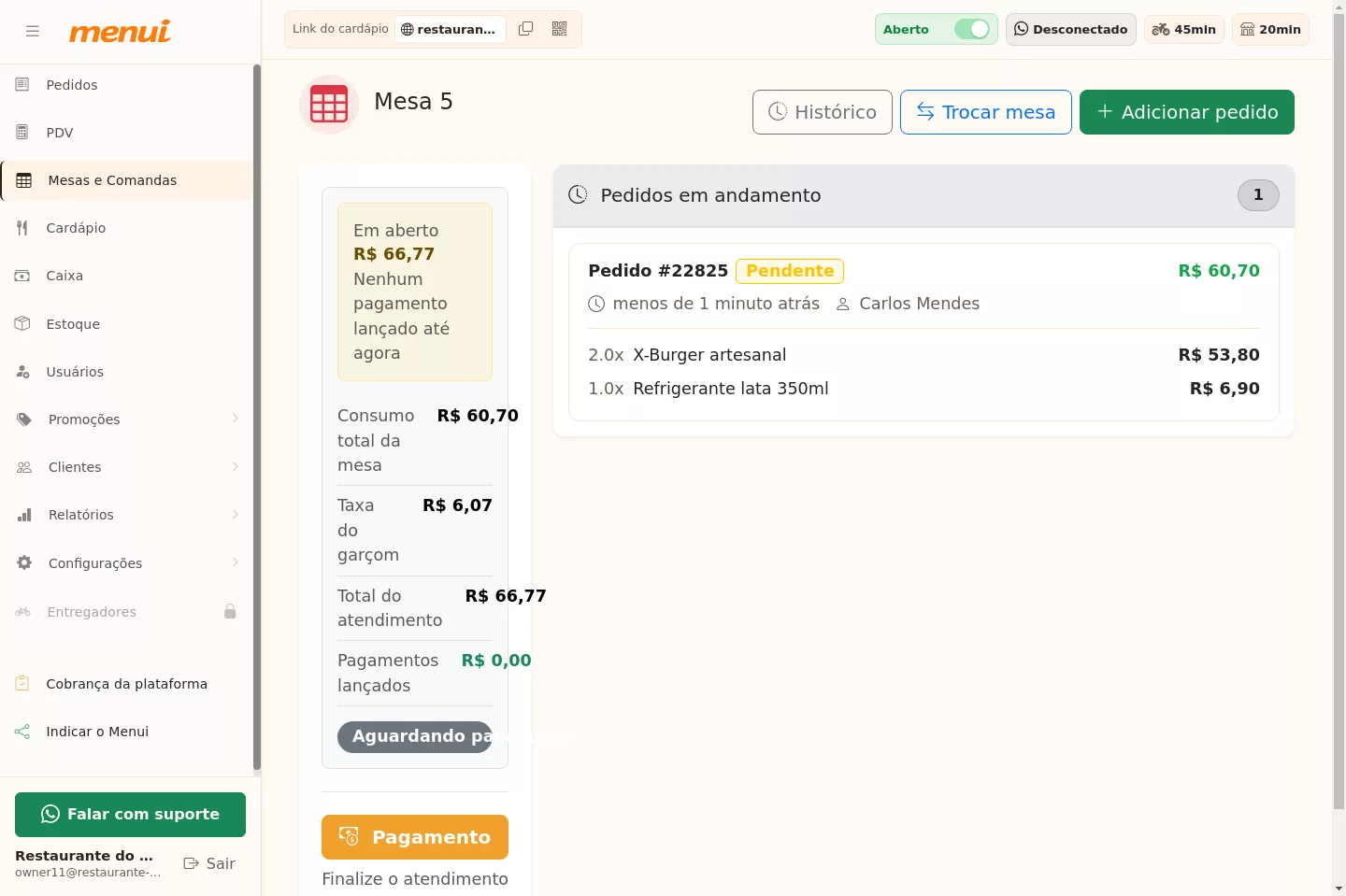Click the Entregadores lock icon
The image size is (1346, 896).
pyautogui.click(x=230, y=612)
